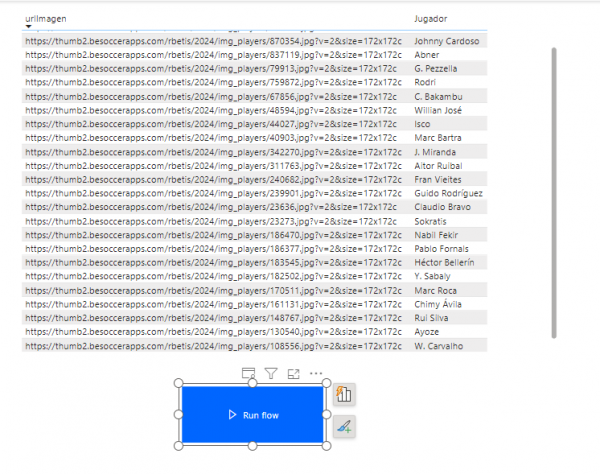The height and width of the screenshot is (474, 600).
Task: Click the image URL ending 311763.jpg
Action: 214,166
